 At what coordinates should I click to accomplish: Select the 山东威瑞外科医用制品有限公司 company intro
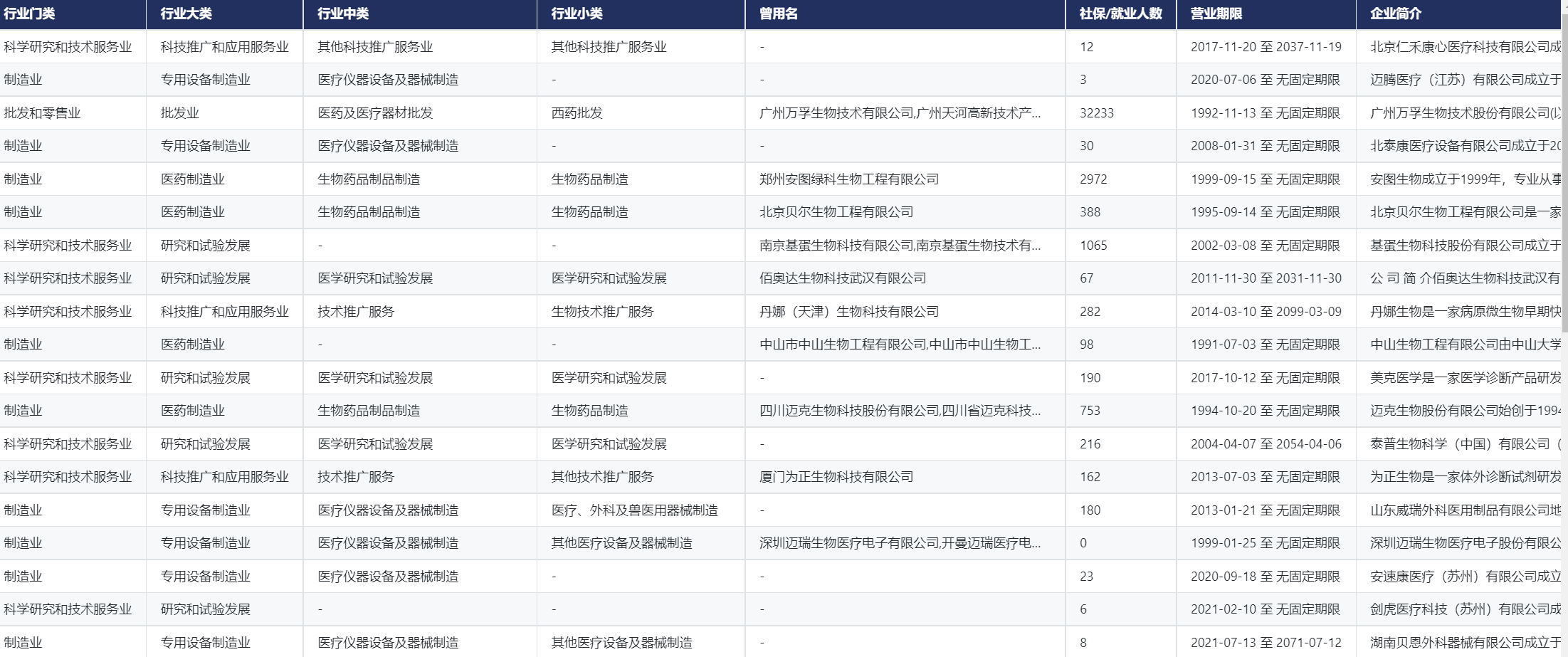click(1466, 510)
